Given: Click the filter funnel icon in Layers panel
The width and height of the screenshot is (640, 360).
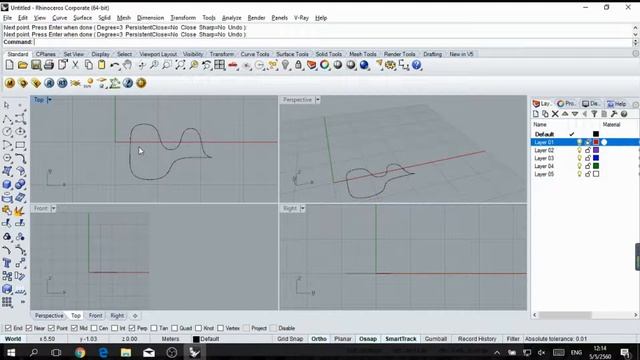Looking at the screenshot, I should click(x=594, y=114).
